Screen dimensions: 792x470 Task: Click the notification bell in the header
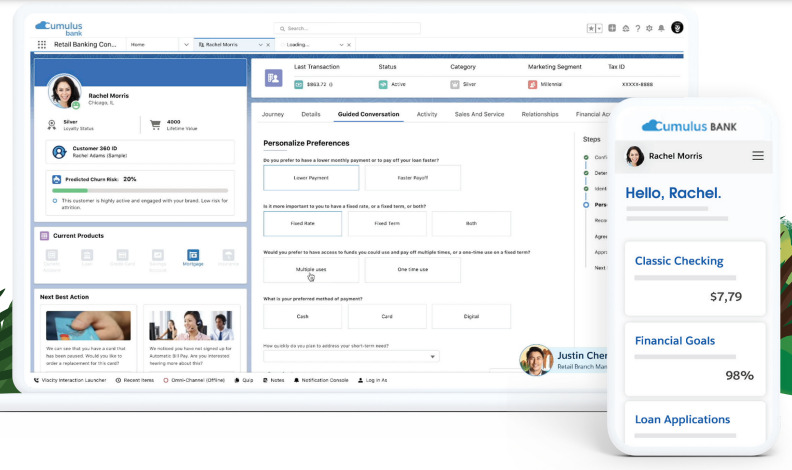660,28
